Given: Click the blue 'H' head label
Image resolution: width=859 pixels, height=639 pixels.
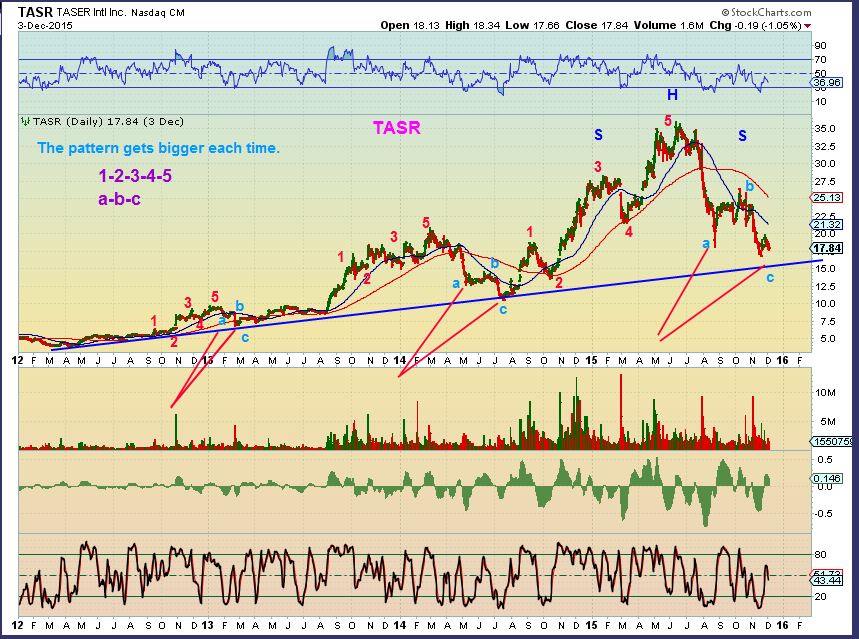Looking at the screenshot, I should (672, 95).
